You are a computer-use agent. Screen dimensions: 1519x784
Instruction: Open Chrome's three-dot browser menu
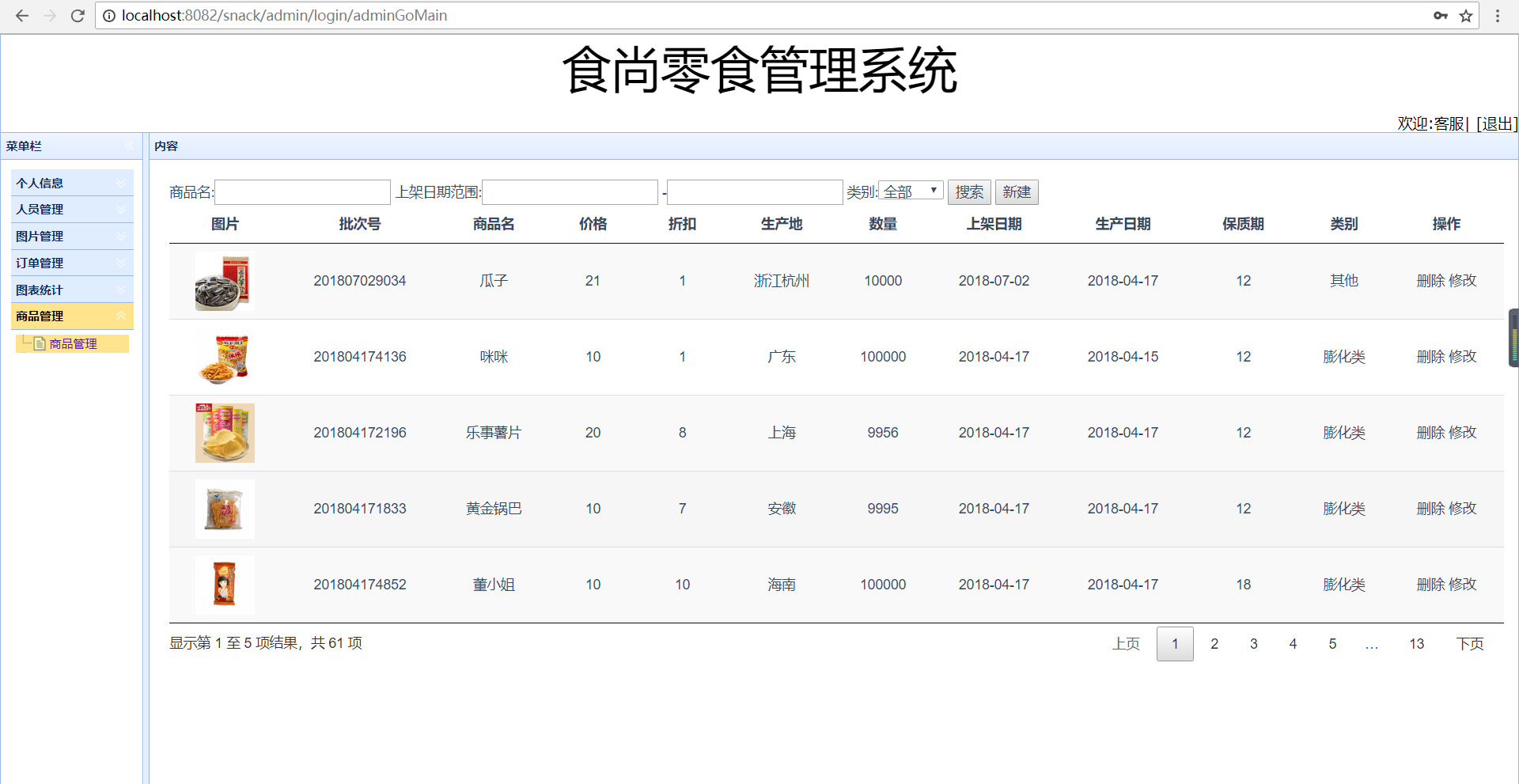(1498, 15)
